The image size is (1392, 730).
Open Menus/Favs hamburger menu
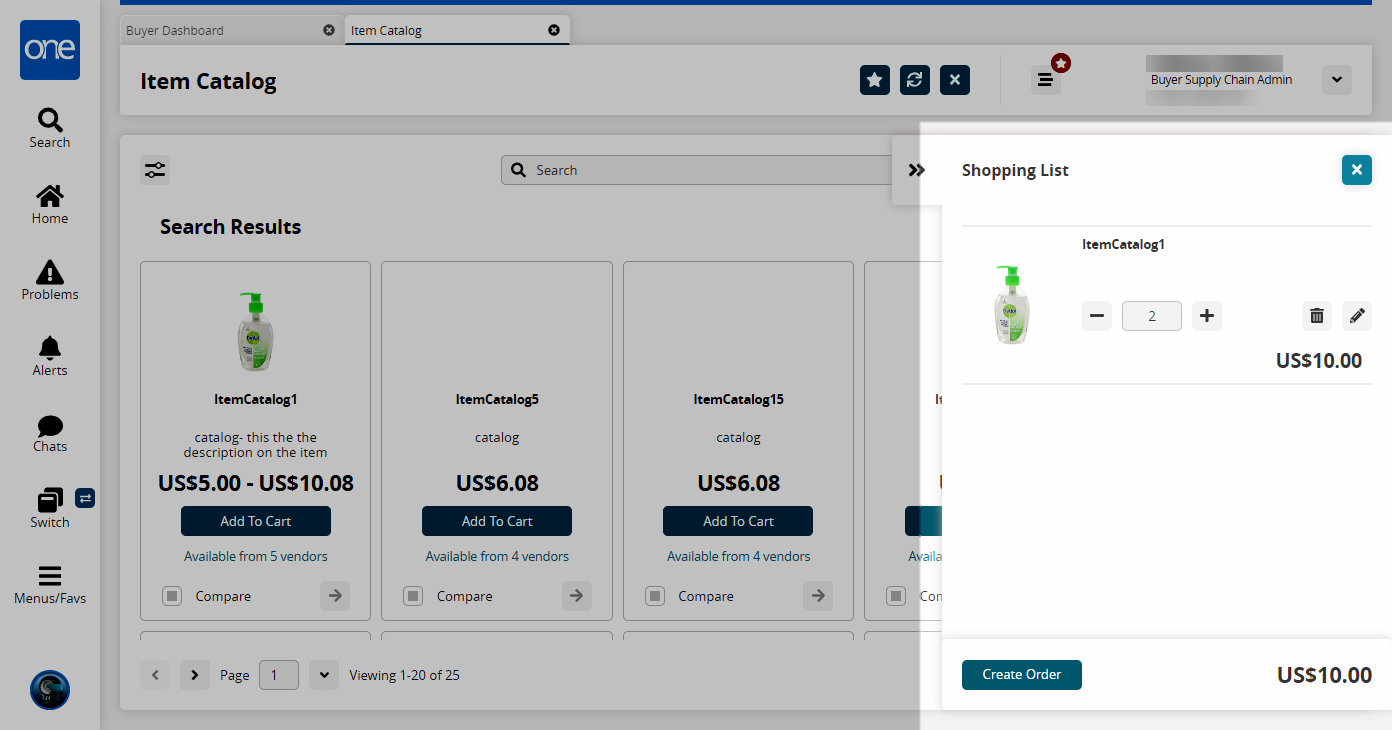point(50,584)
